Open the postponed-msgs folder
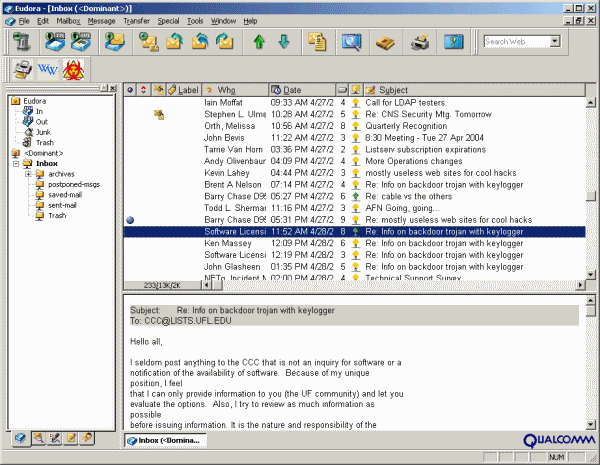Screen dimensions: 600x465 pyautogui.click(x=74, y=184)
